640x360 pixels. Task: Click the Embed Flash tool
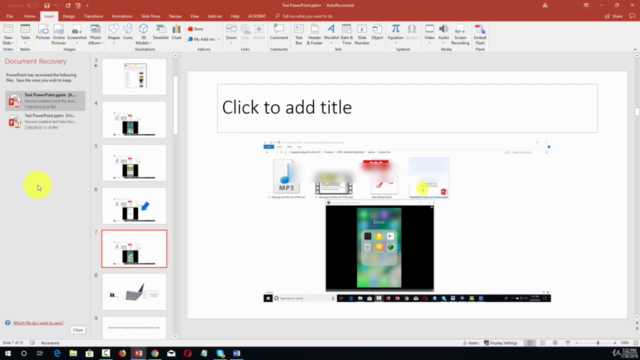click(x=480, y=34)
